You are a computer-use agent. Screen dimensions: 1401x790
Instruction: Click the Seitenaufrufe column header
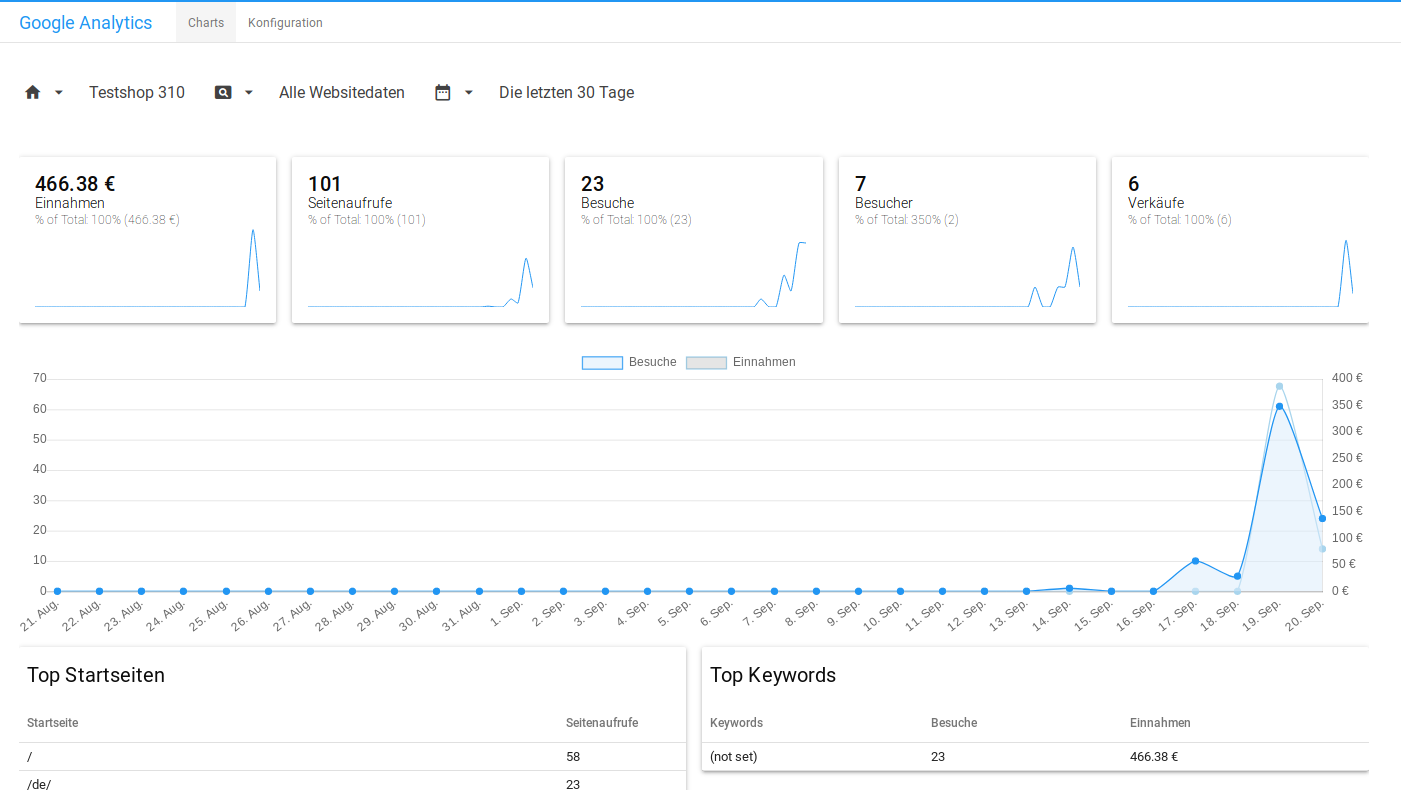point(601,722)
